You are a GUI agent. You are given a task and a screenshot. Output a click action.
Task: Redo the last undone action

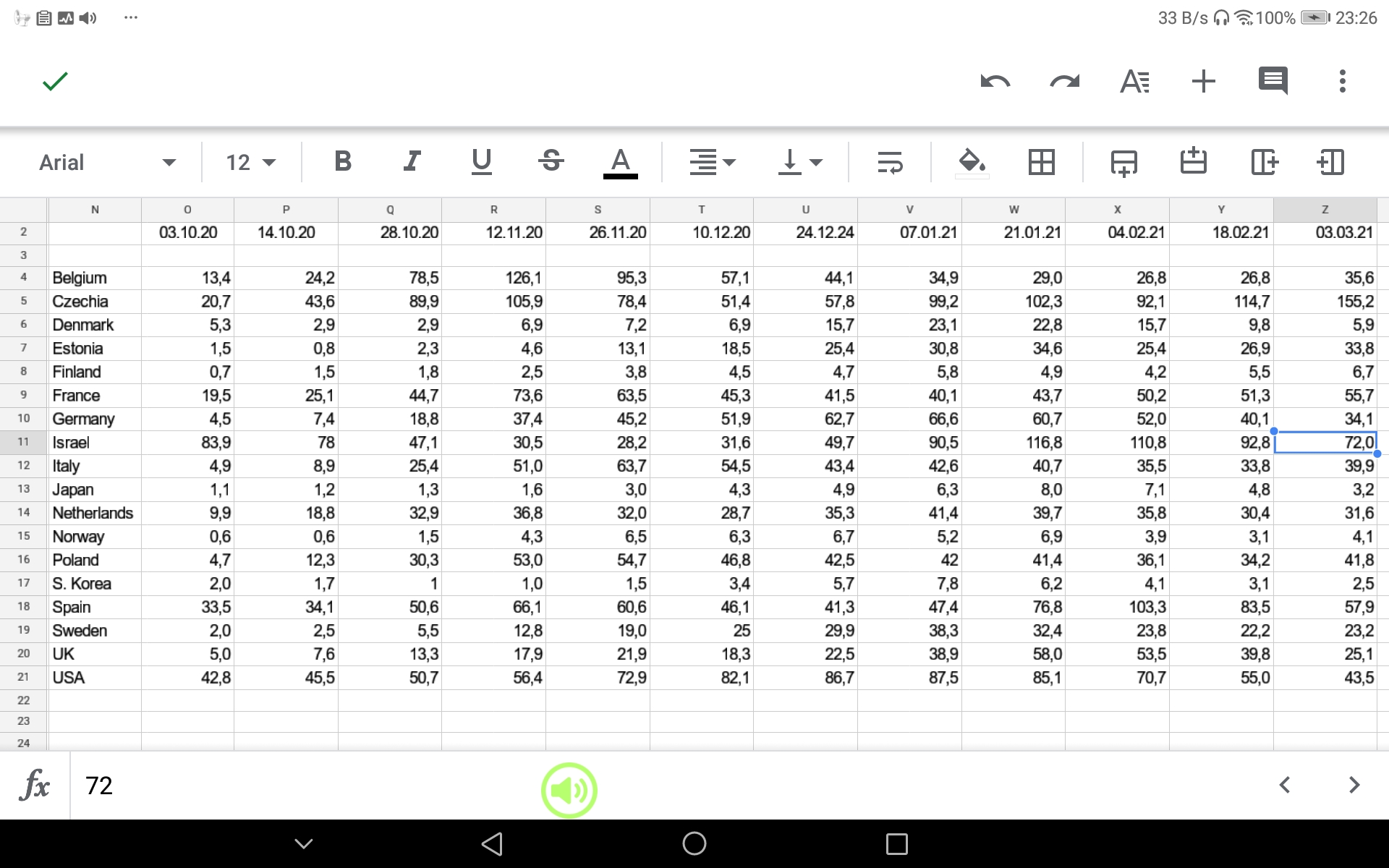[x=1064, y=81]
